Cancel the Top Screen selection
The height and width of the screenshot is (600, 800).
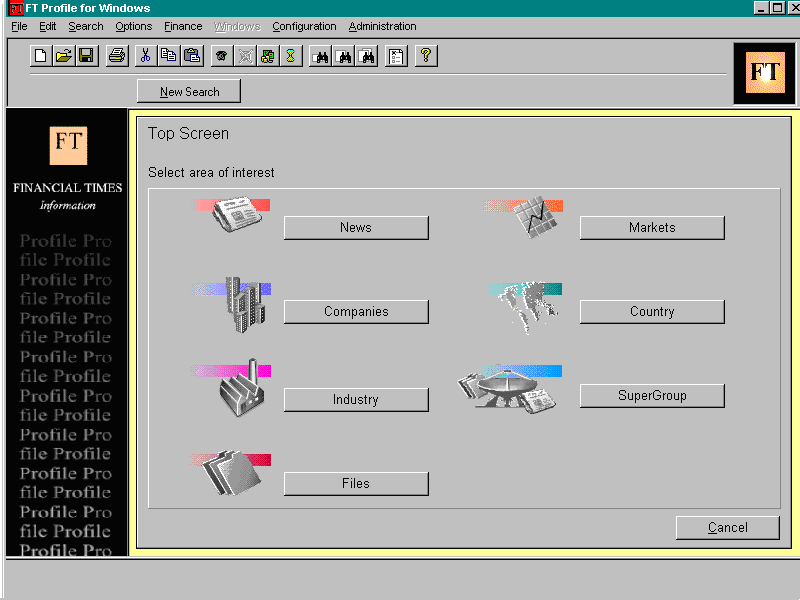[x=727, y=527]
